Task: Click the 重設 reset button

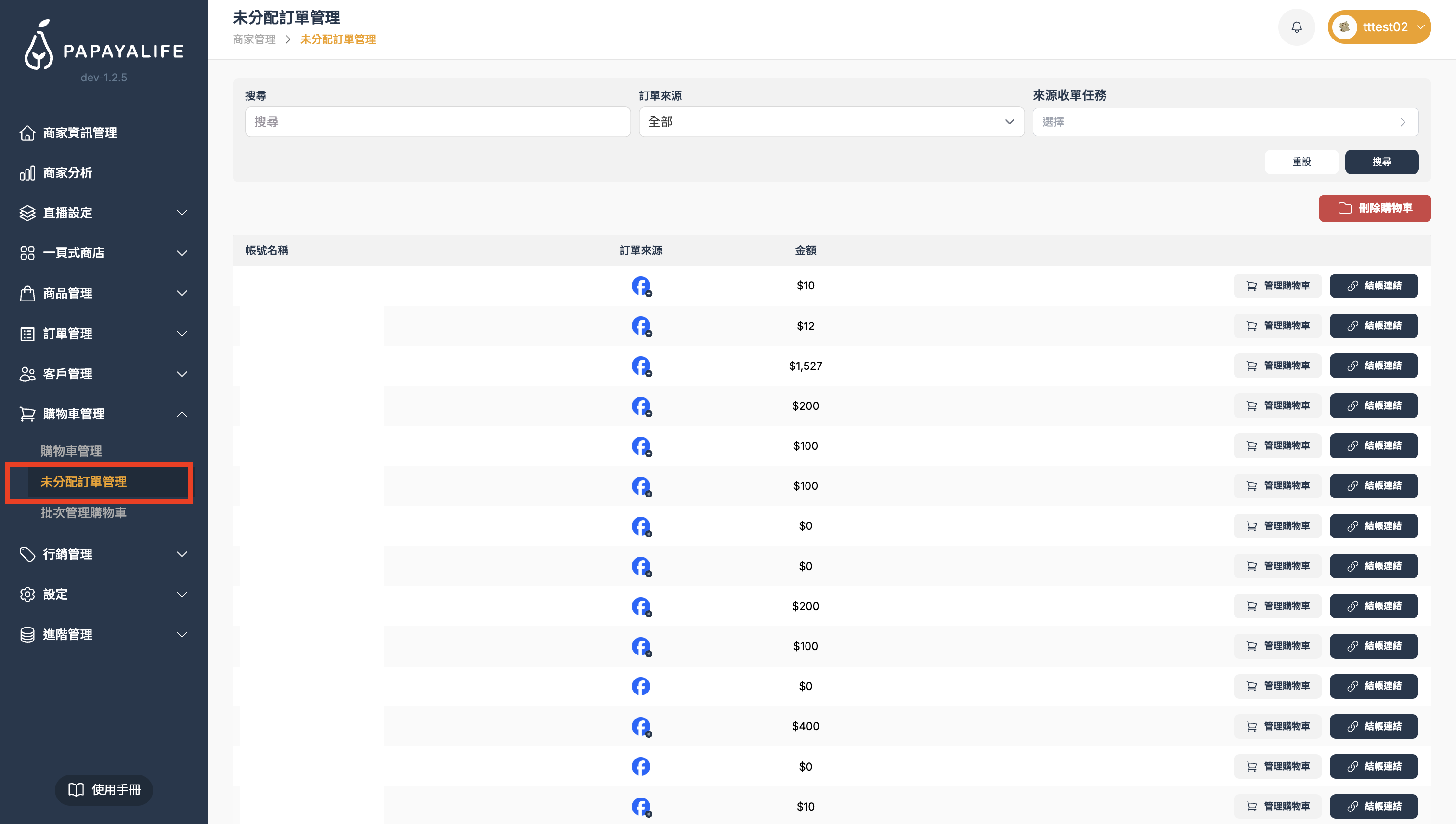Action: pos(1301,162)
